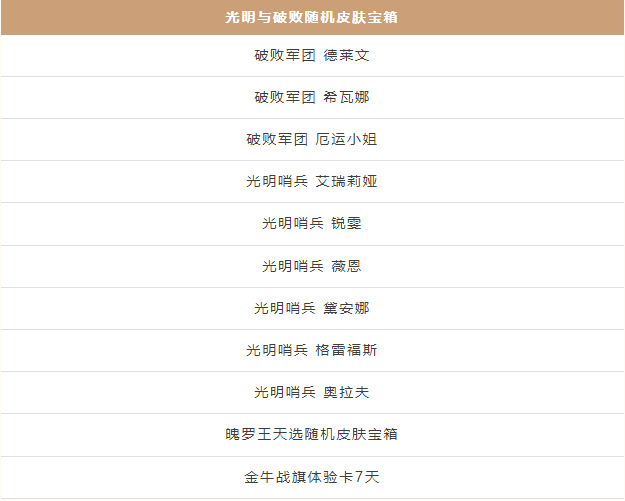625x501 pixels.
Task: Click the name 锐雯
Action: (346, 224)
